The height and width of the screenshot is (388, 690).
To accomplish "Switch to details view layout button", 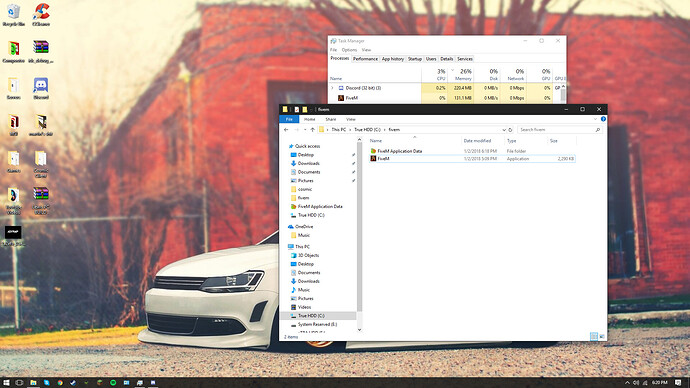I will click(x=594, y=337).
